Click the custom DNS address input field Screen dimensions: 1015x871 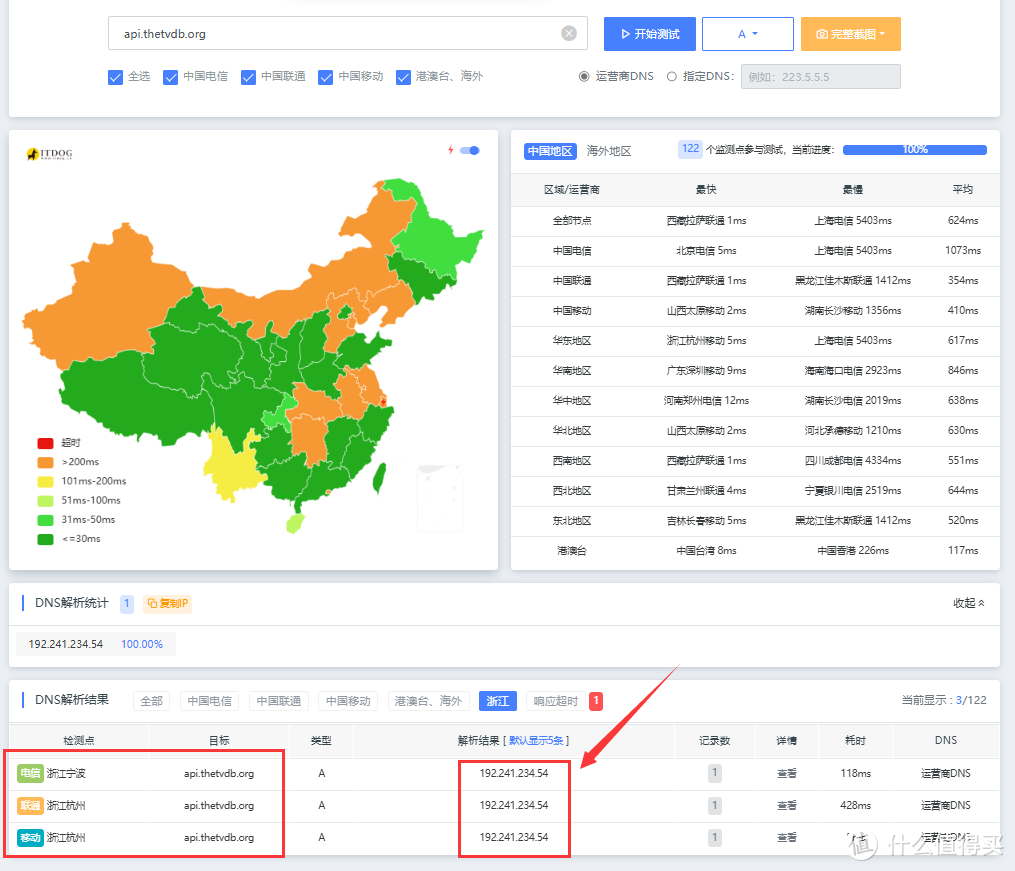820,77
